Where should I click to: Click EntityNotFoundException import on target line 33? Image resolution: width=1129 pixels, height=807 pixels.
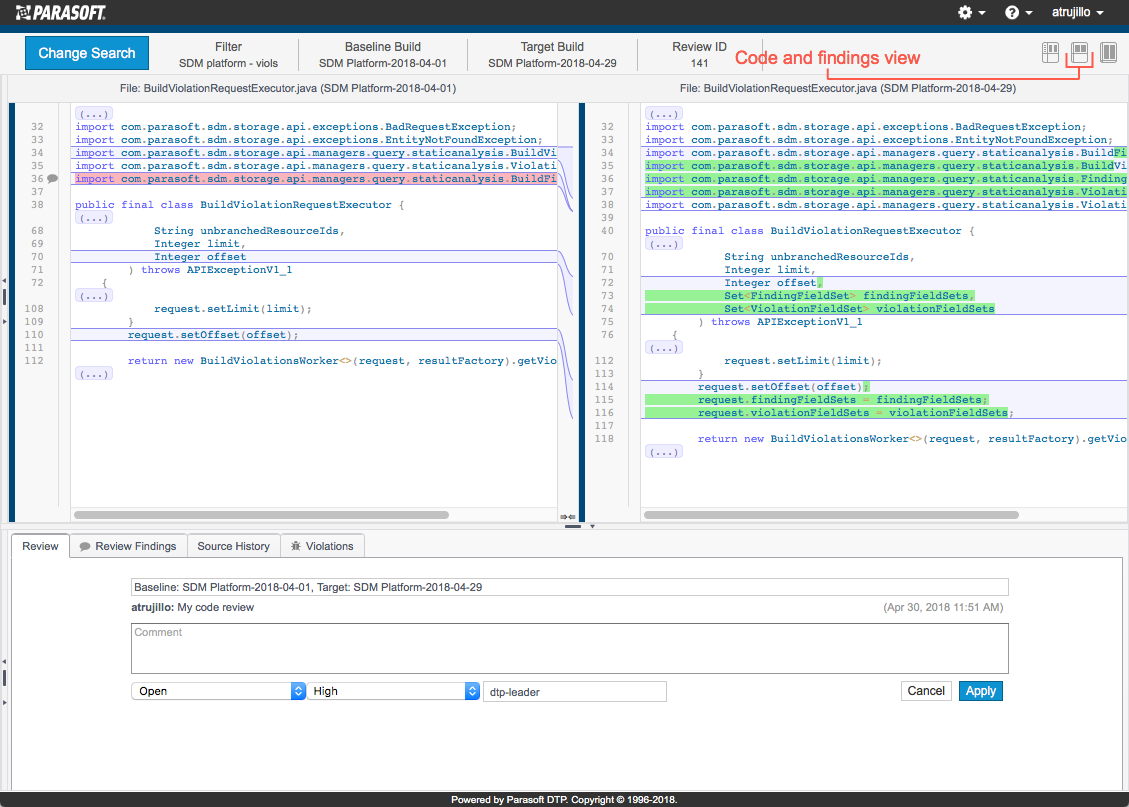(878, 140)
